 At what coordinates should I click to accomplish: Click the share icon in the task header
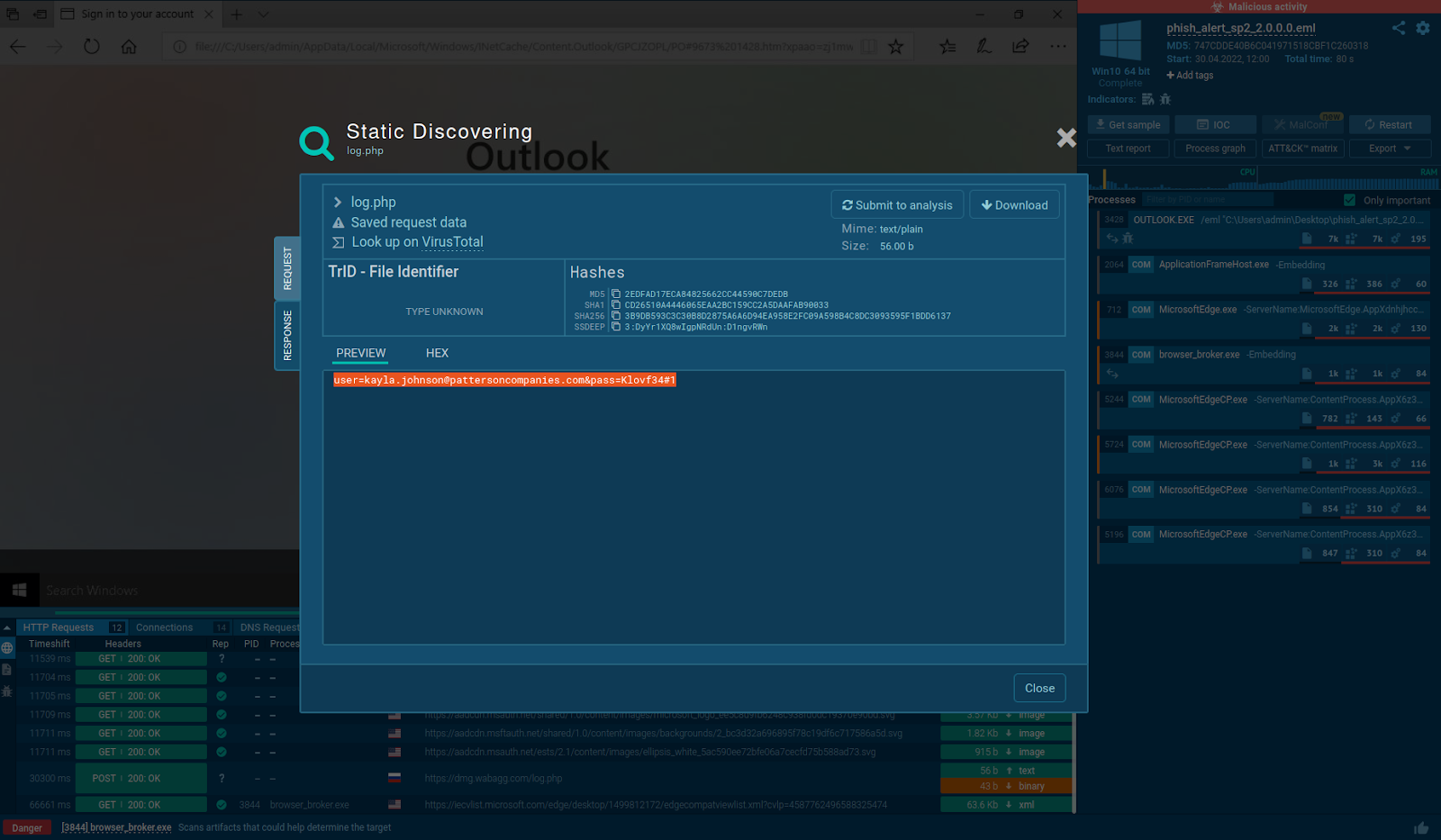tap(1399, 28)
